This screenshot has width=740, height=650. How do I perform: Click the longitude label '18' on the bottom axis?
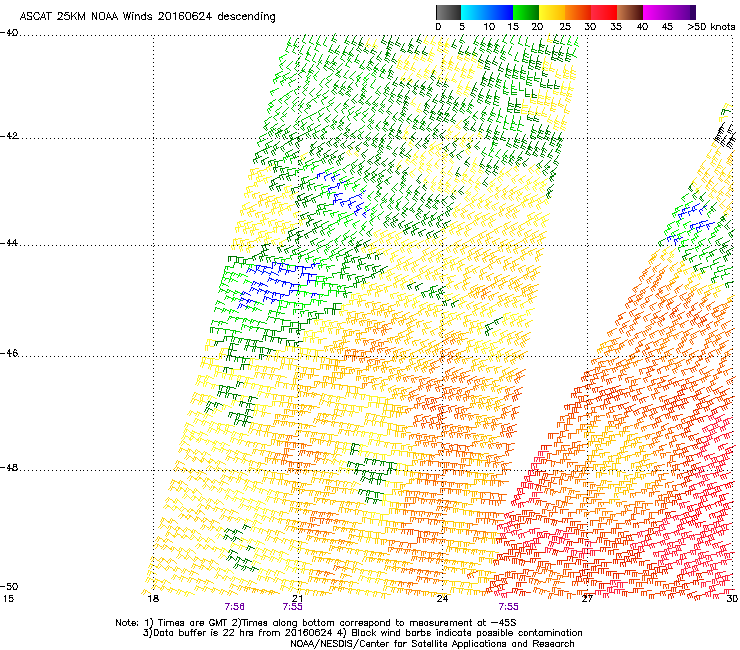(153, 599)
